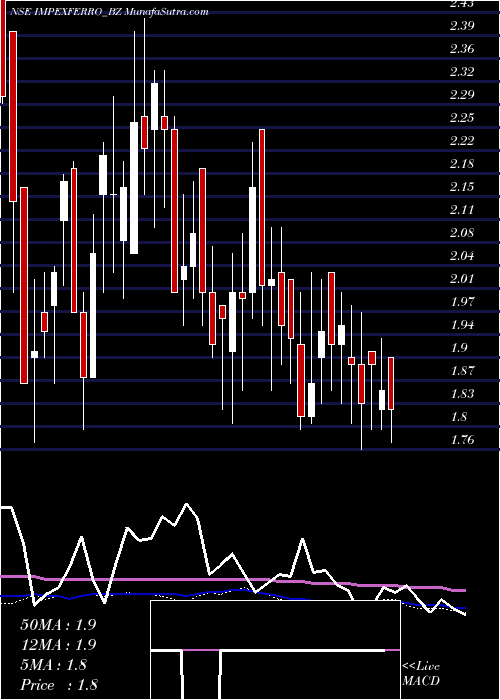Click the 1.8 price axis label
Screen dimensions: 500x700
tap(458, 417)
